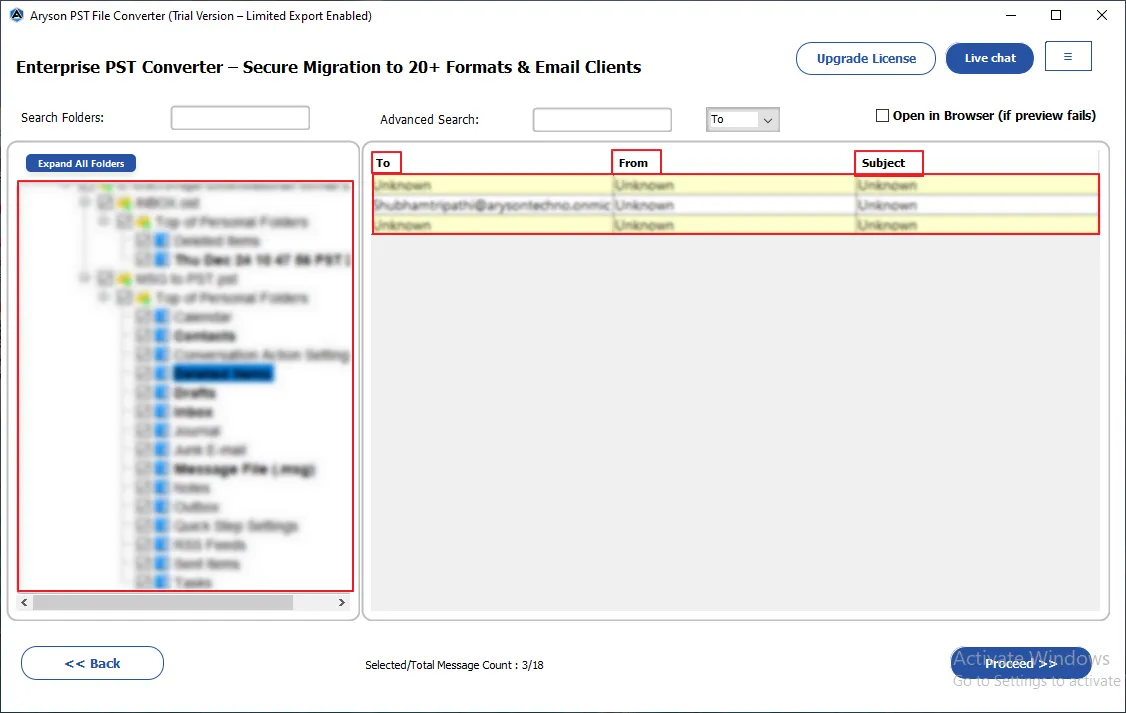Toggle the Message File (.msg) checkbox
This screenshot has height=713, width=1126.
pos(143,469)
